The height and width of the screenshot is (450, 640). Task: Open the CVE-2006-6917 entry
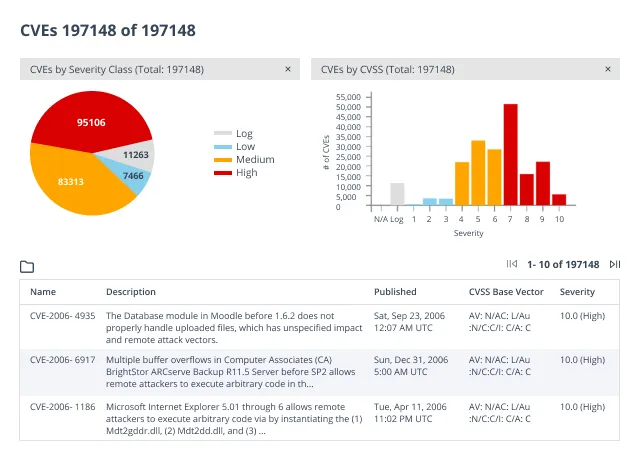pyautogui.click(x=62, y=360)
